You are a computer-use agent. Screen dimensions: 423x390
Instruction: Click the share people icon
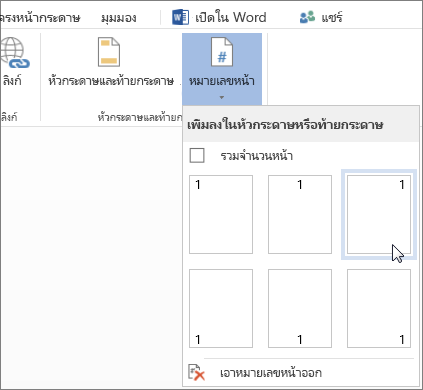tap(307, 17)
